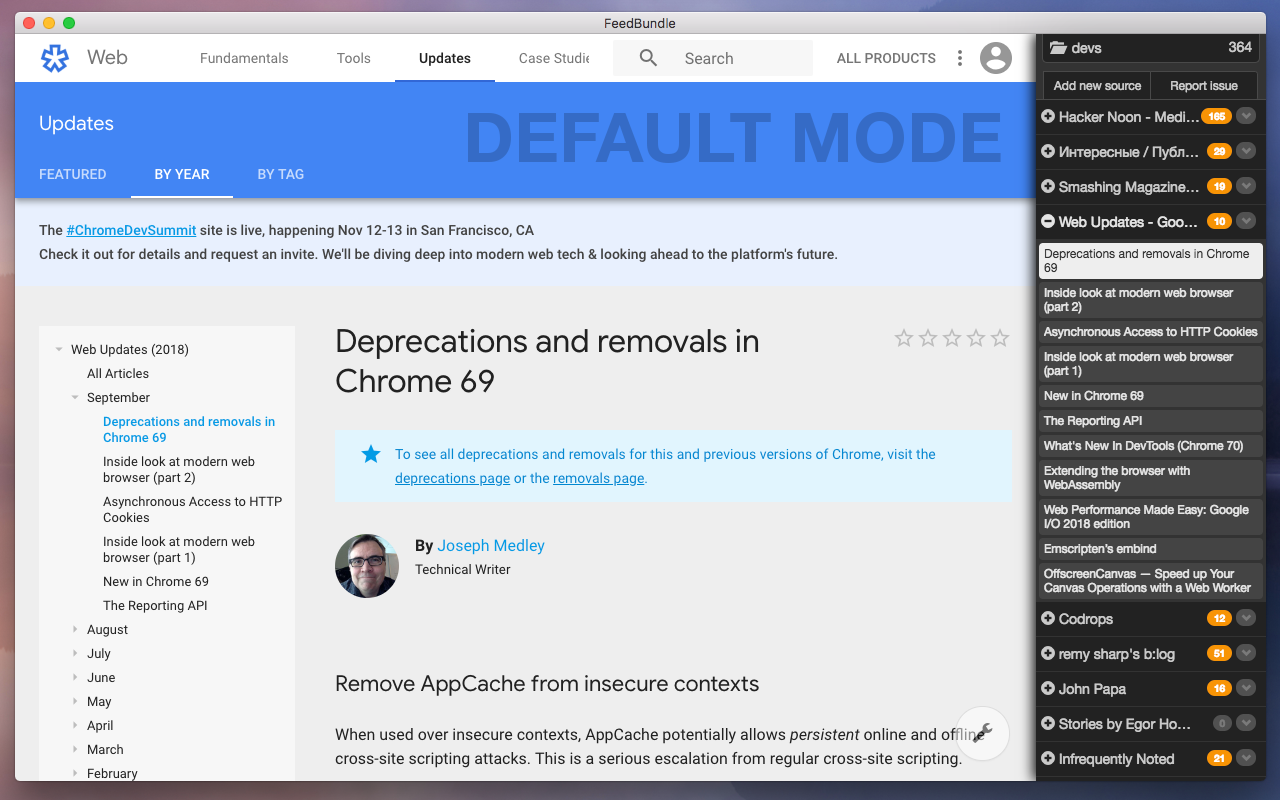Expand remy sharp's b:log feed

(x=1048, y=654)
